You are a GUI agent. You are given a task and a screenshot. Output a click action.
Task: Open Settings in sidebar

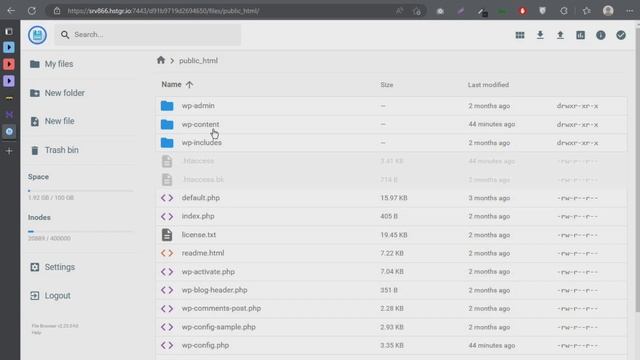click(52, 267)
